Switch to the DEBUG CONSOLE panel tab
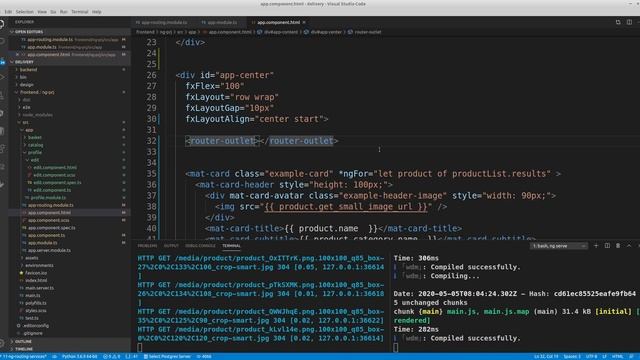640x360 pixels. (x=200, y=246)
